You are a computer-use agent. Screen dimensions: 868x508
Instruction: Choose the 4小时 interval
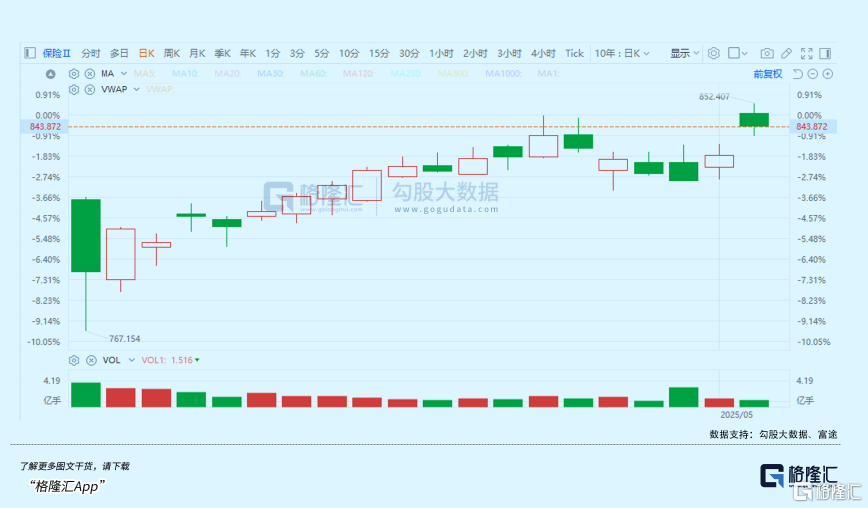point(543,53)
